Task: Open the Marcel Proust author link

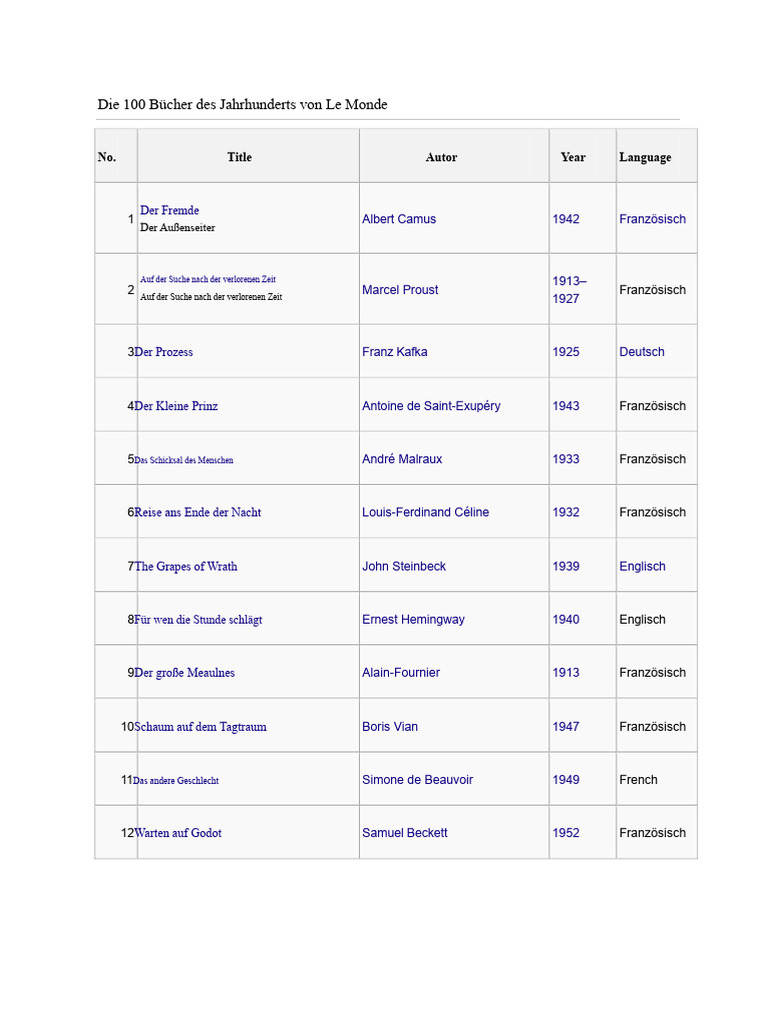Action: point(400,290)
